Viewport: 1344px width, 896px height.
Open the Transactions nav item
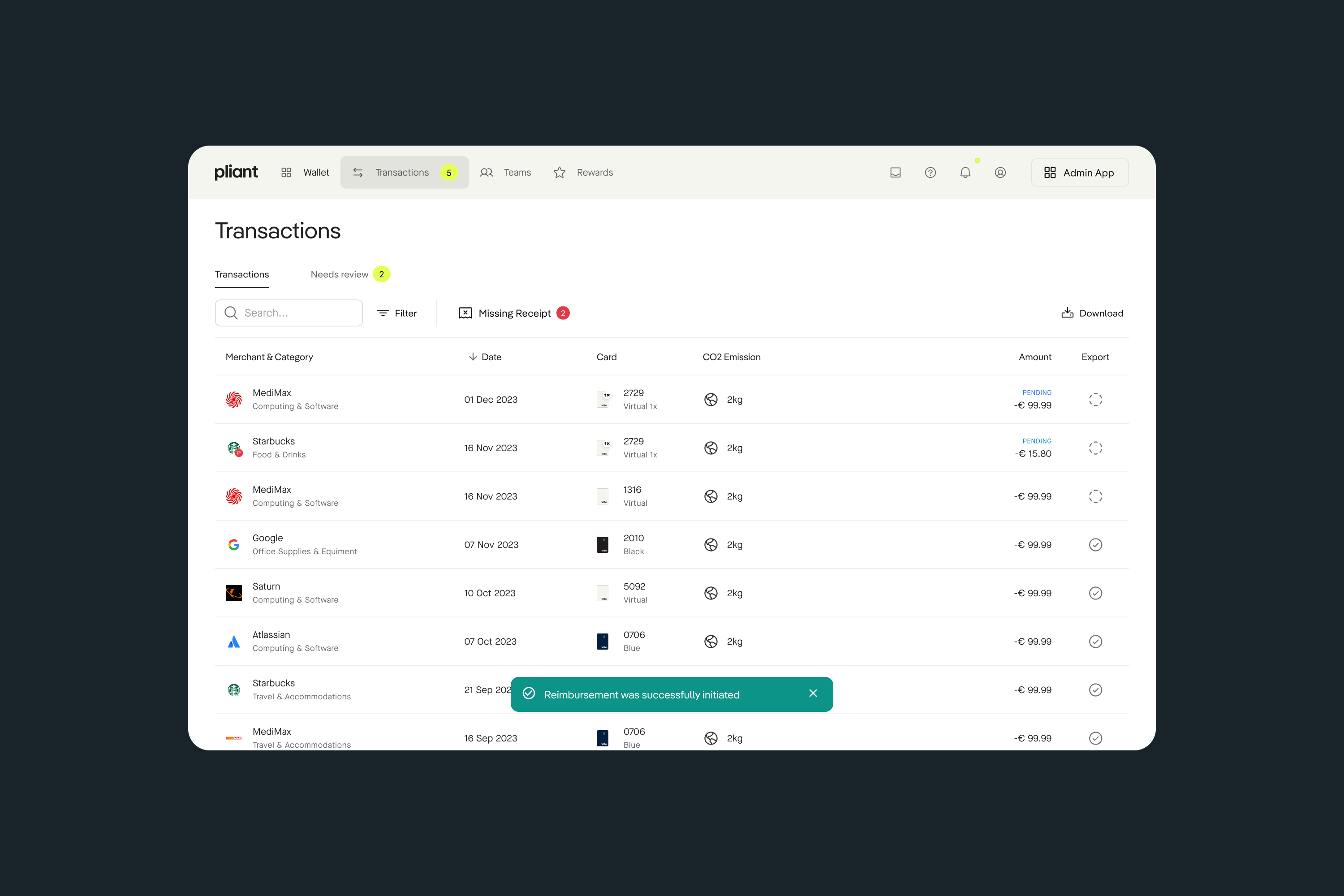click(405, 172)
